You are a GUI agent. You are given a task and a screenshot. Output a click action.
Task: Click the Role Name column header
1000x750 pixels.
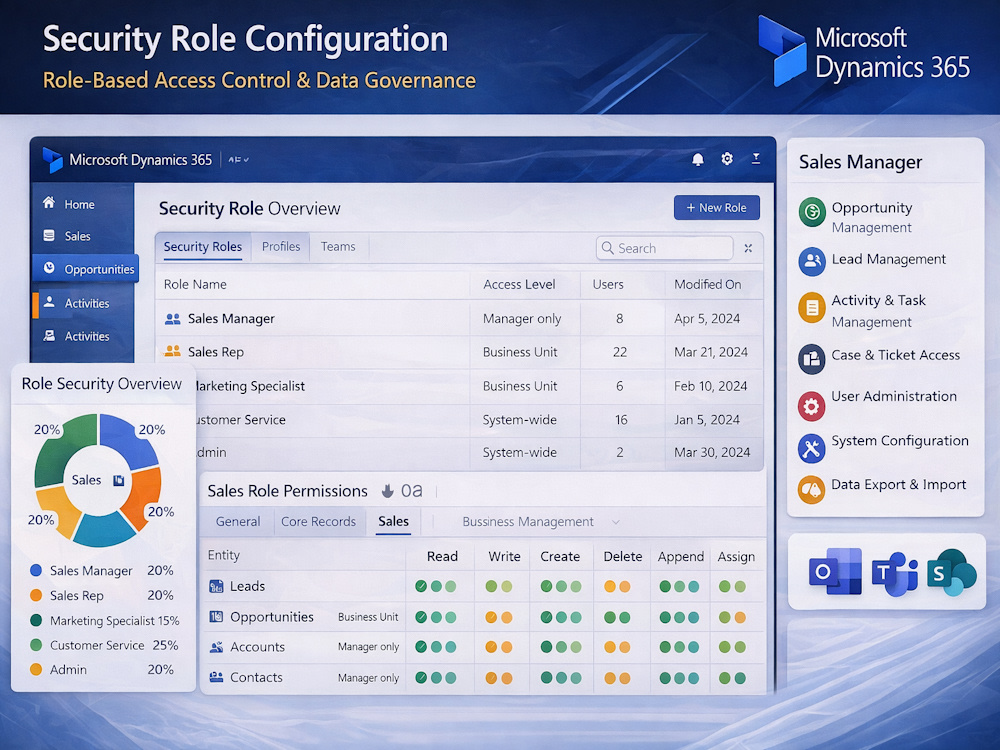tap(195, 284)
